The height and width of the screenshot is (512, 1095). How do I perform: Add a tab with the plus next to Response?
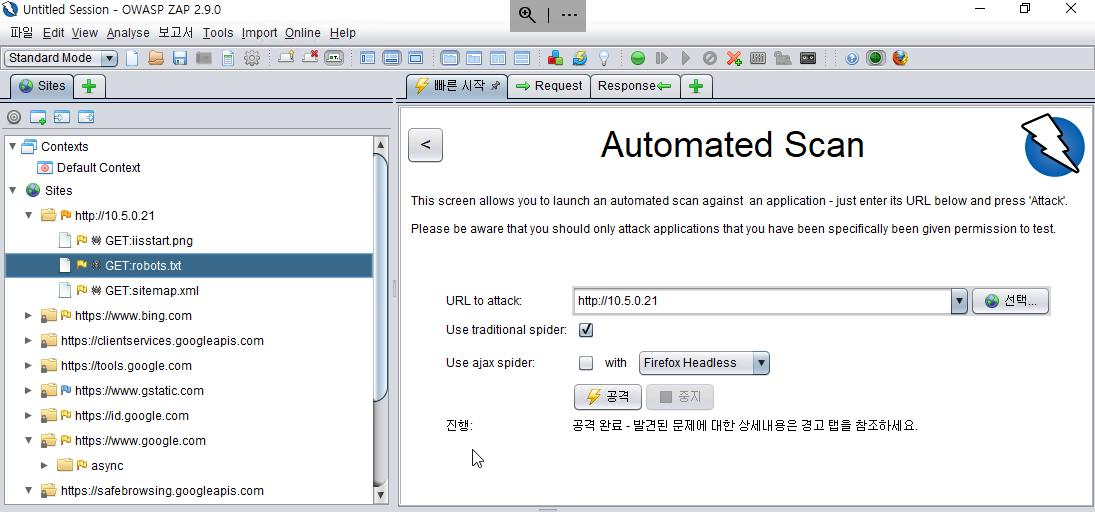696,87
